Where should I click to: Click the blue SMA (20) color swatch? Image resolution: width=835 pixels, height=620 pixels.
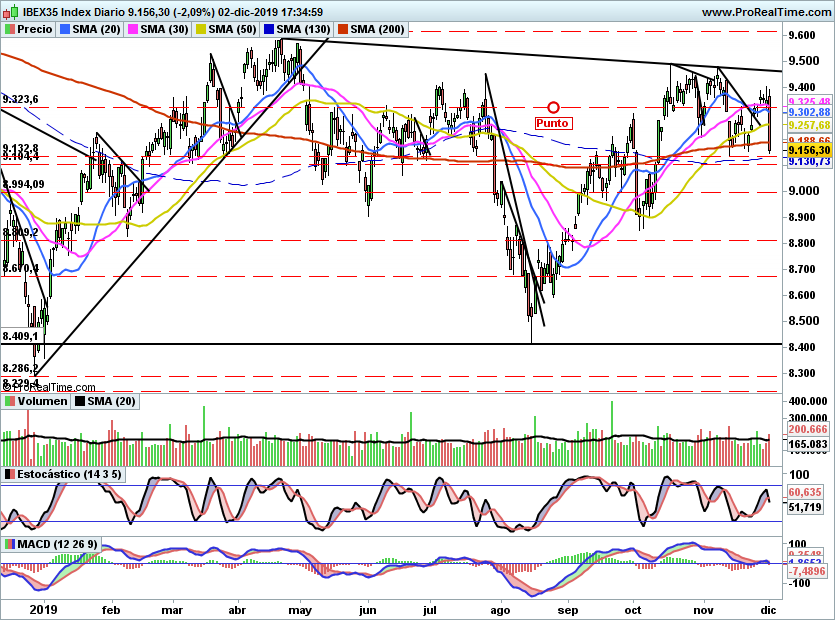tap(65, 29)
